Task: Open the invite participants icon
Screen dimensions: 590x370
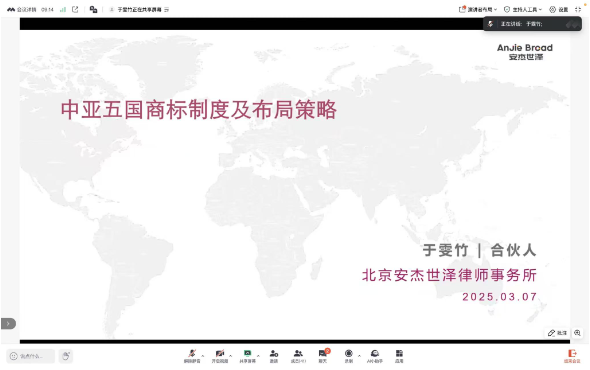Action: pos(274,356)
